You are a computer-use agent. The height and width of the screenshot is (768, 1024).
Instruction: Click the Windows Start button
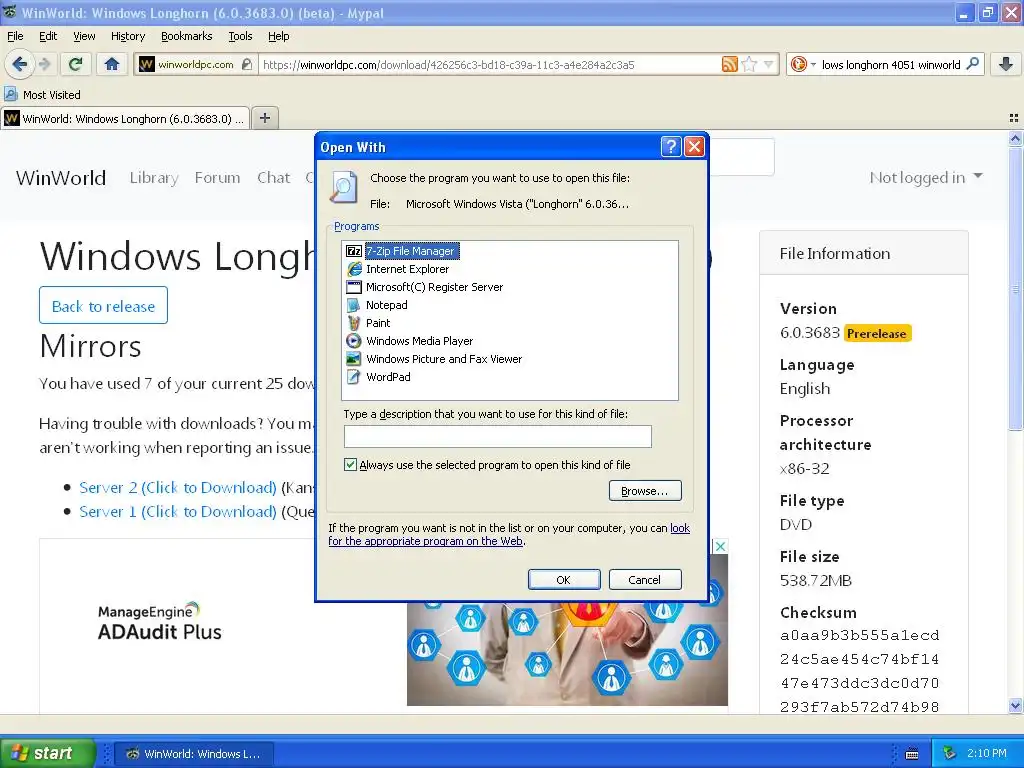tap(48, 753)
